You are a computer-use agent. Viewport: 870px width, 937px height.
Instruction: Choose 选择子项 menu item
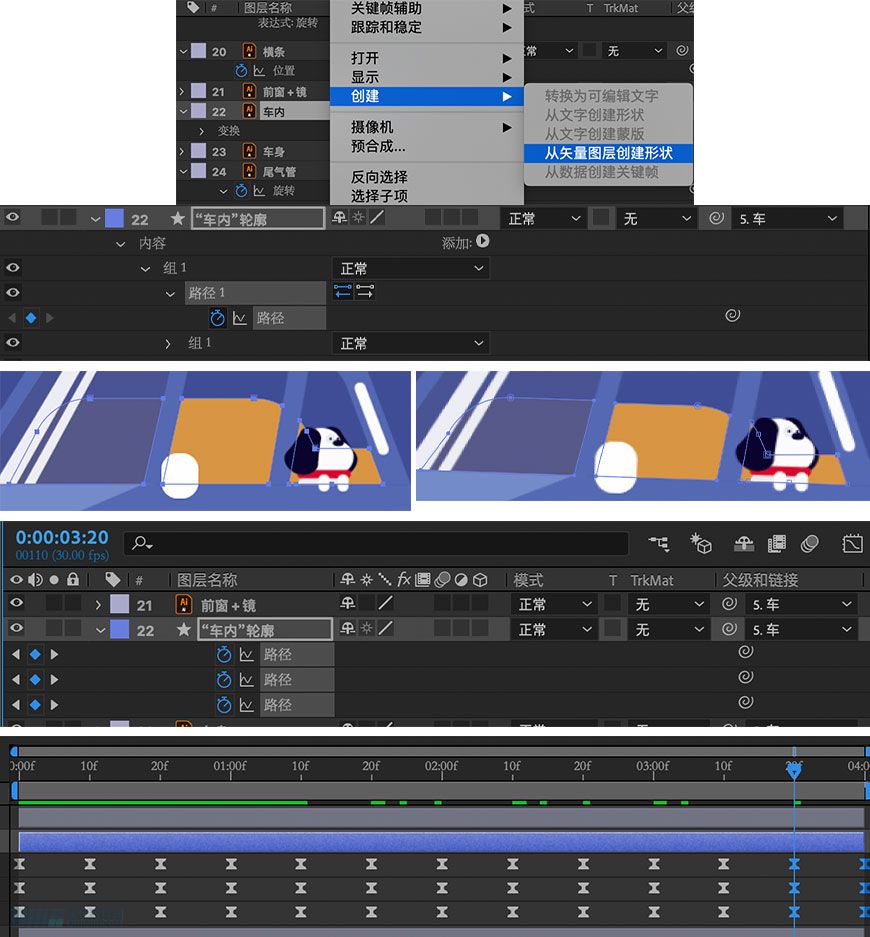click(427, 196)
